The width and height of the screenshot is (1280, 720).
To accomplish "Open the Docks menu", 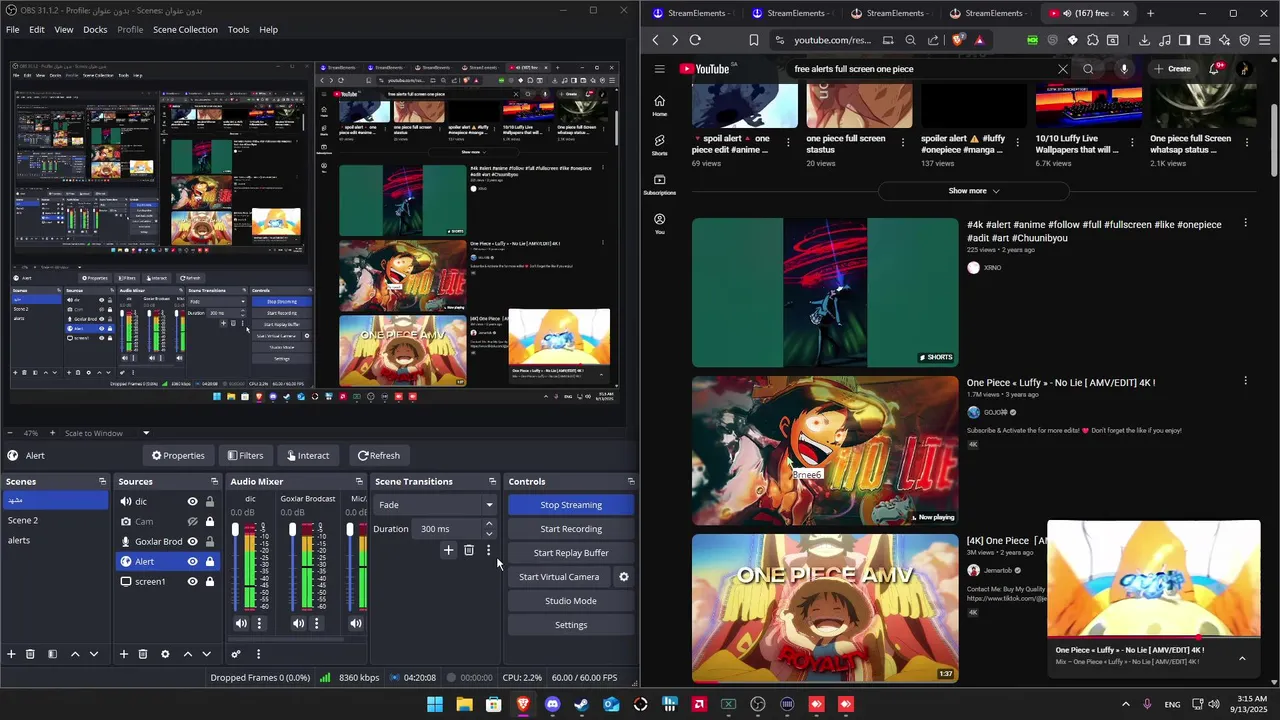I will tap(95, 29).
